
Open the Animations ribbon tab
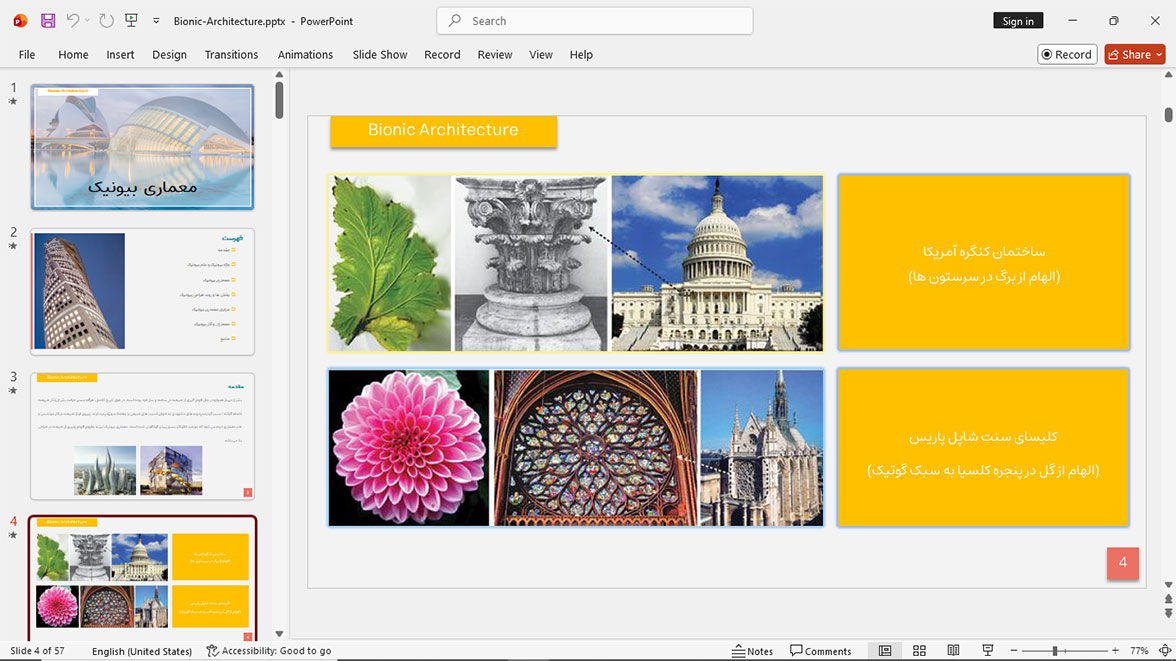305,55
